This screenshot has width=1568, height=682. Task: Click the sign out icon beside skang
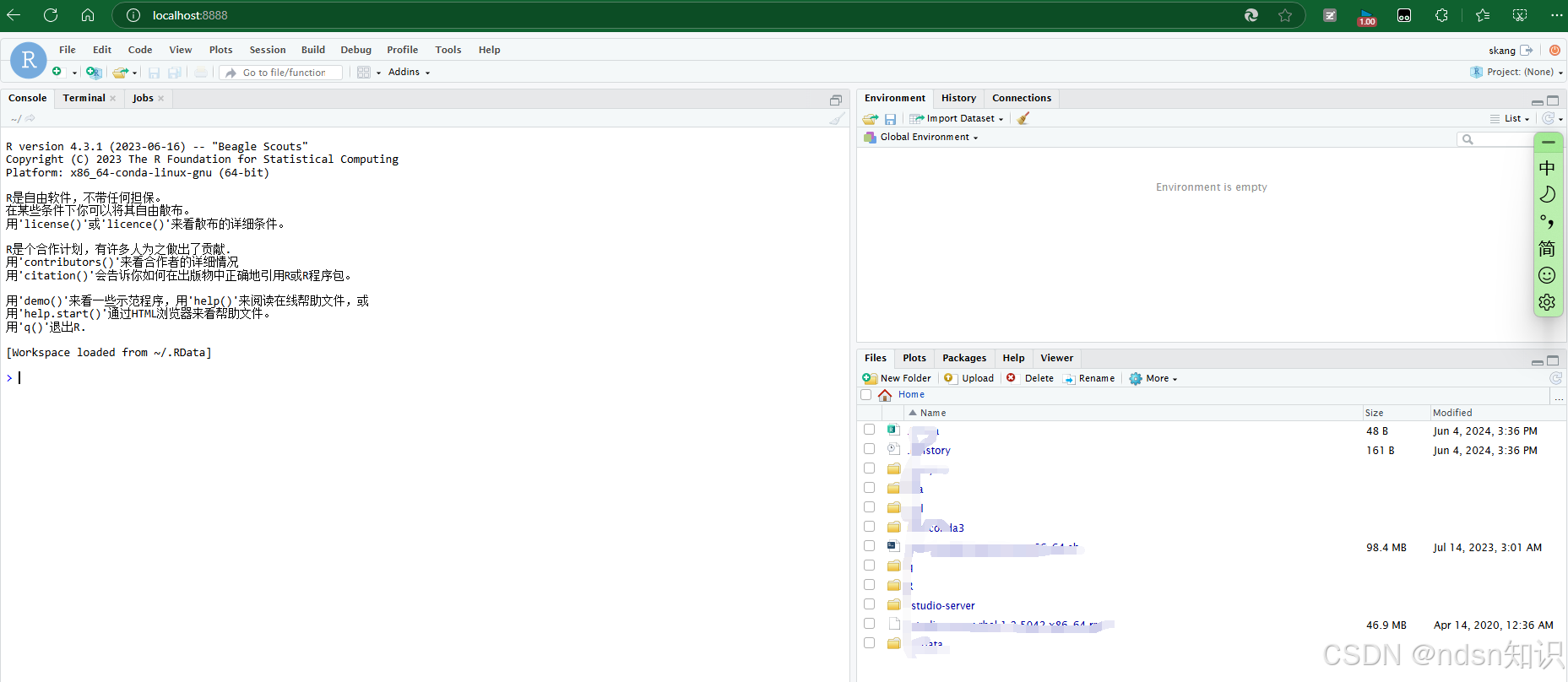tap(1527, 50)
